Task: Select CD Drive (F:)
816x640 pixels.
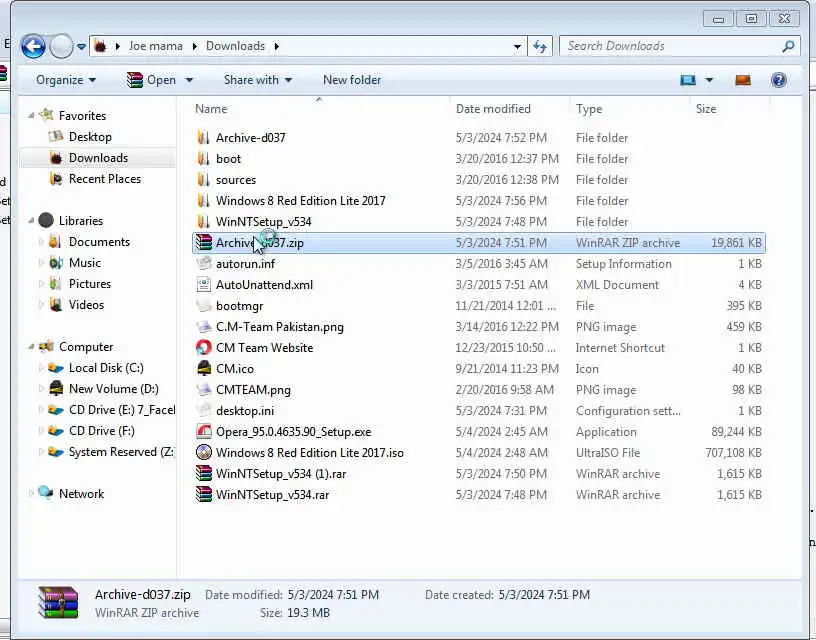Action: [x=101, y=431]
